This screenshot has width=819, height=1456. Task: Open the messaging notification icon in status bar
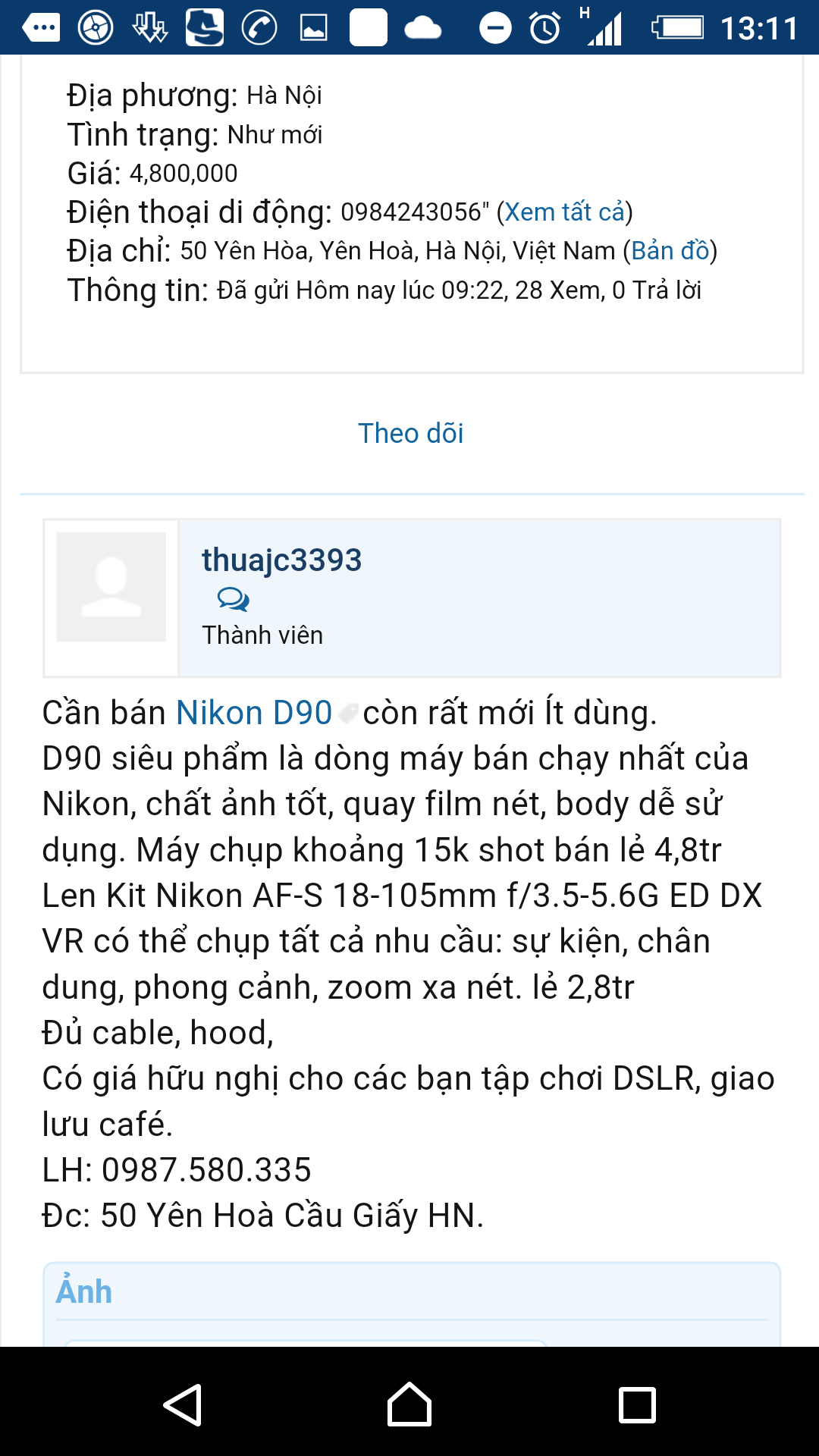click(41, 28)
